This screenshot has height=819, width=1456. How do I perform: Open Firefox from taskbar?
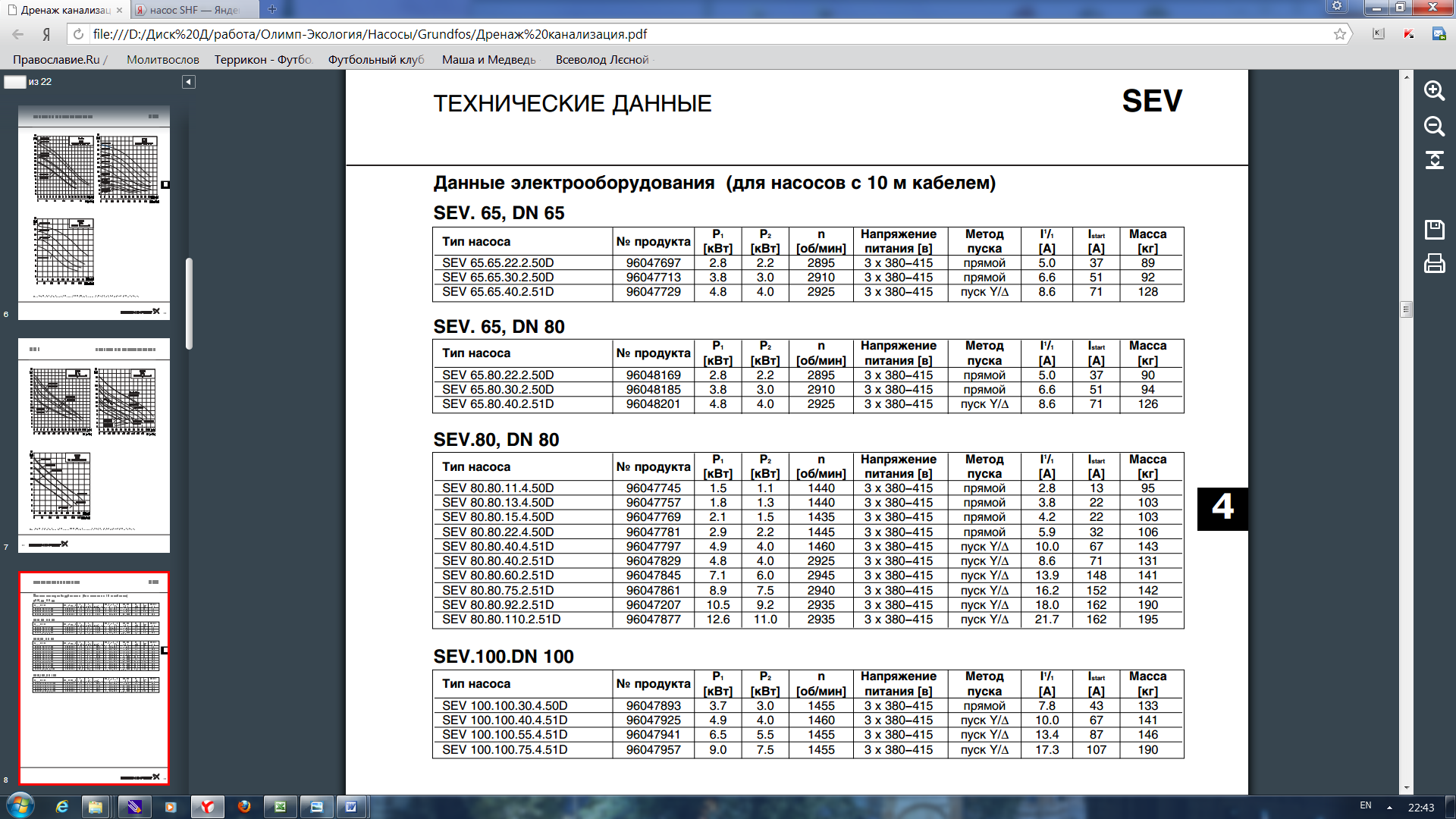[243, 807]
